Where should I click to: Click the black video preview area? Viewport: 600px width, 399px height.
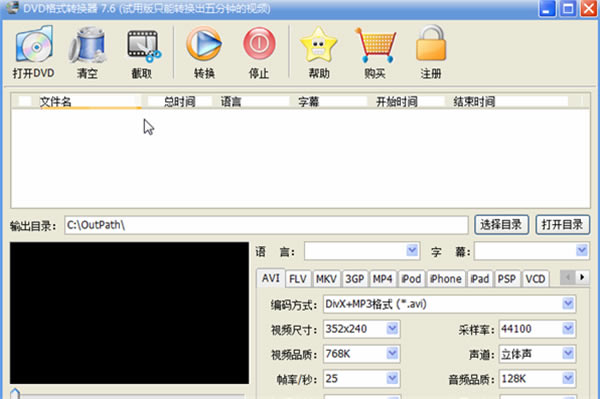click(x=129, y=313)
